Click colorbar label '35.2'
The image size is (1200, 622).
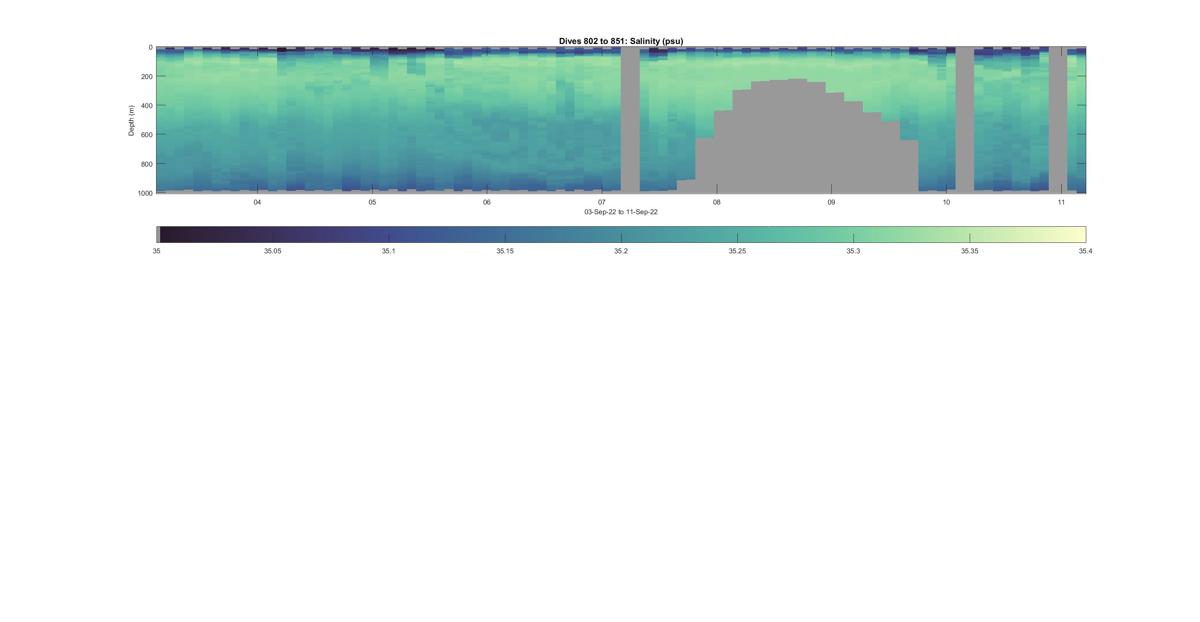(621, 251)
